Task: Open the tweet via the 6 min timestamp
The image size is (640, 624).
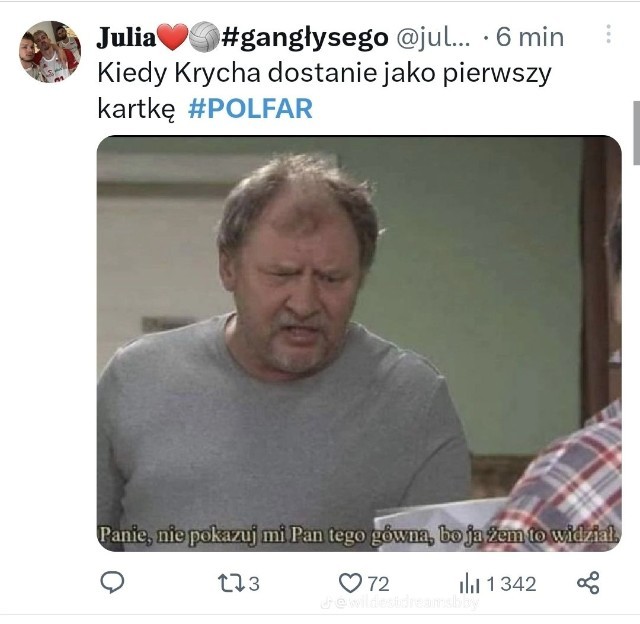Action: (x=530, y=37)
